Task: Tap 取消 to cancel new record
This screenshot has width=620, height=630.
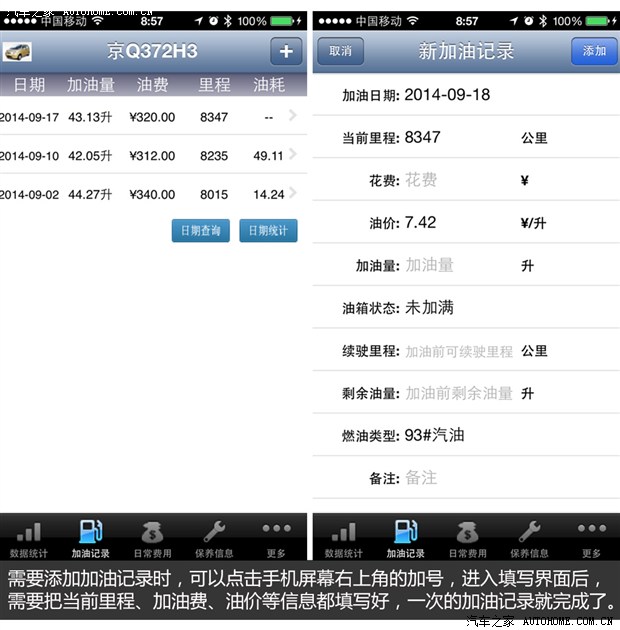Action: (x=340, y=51)
